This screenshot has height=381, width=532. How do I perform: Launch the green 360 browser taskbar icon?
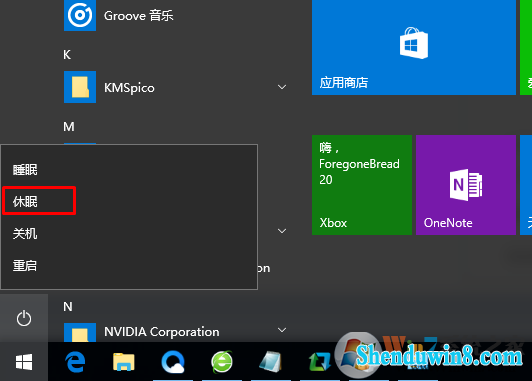(222, 362)
